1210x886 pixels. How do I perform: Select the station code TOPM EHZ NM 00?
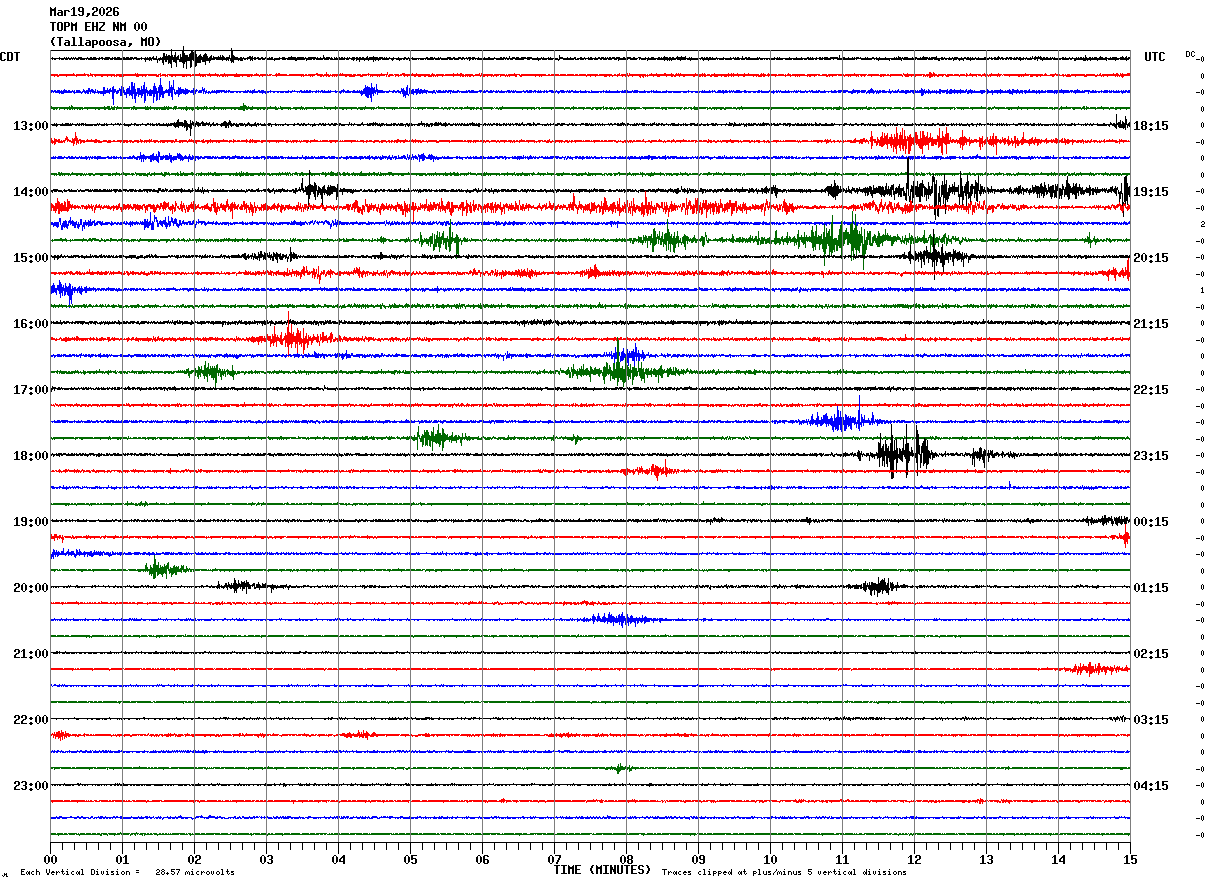[x=98, y=27]
